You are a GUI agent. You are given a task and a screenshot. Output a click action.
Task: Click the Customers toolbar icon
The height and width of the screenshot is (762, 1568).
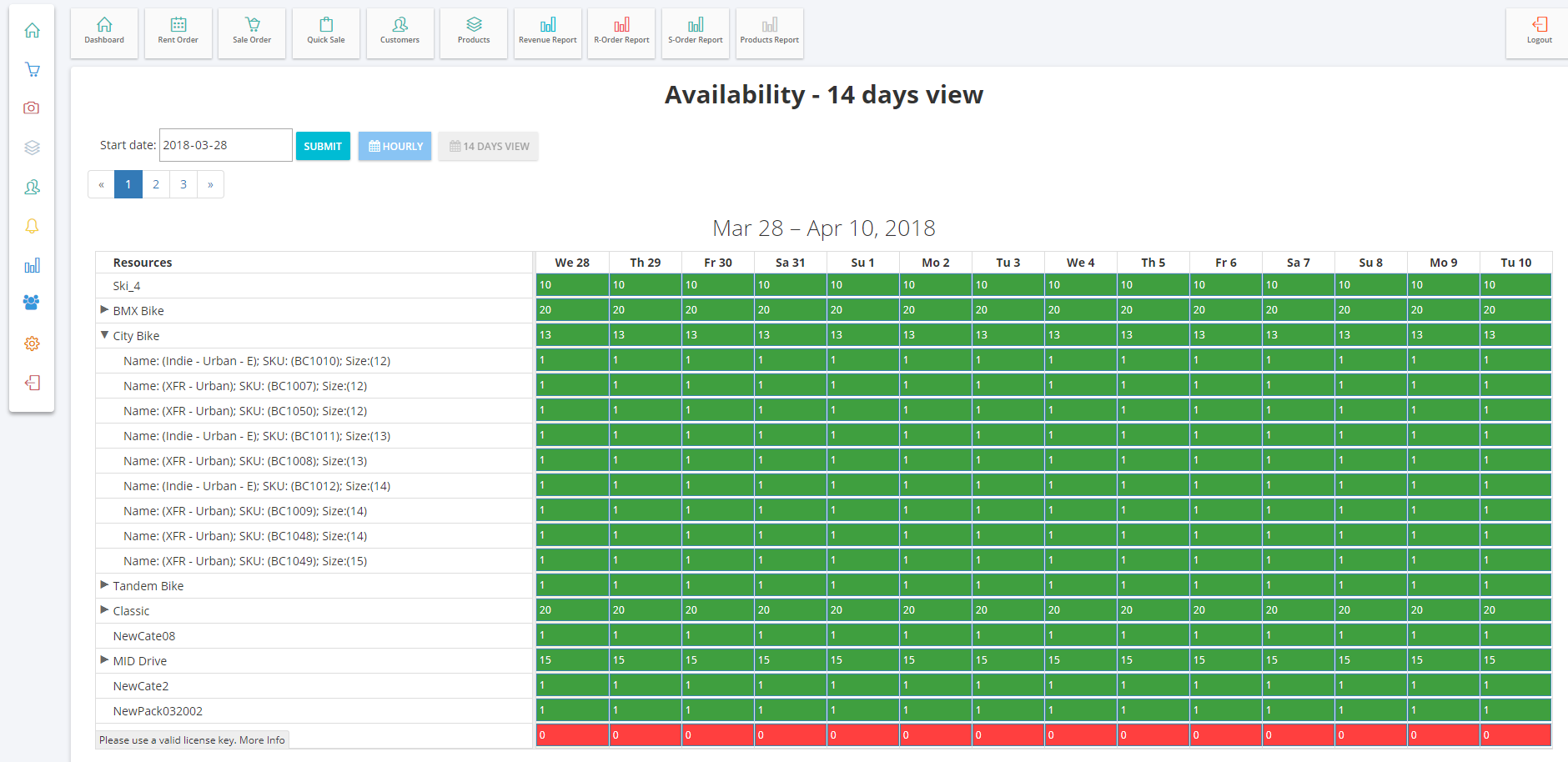(400, 32)
